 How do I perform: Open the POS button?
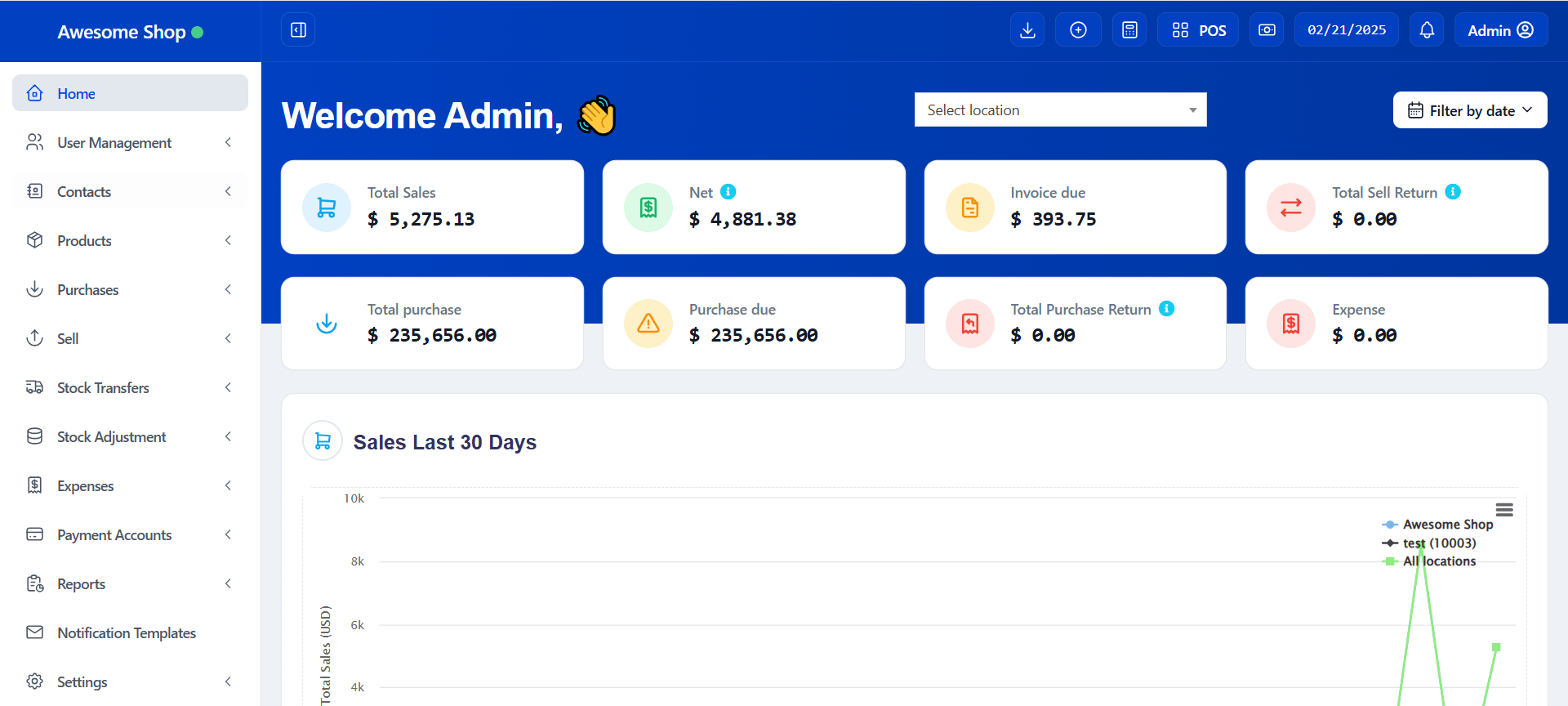pos(1198,30)
